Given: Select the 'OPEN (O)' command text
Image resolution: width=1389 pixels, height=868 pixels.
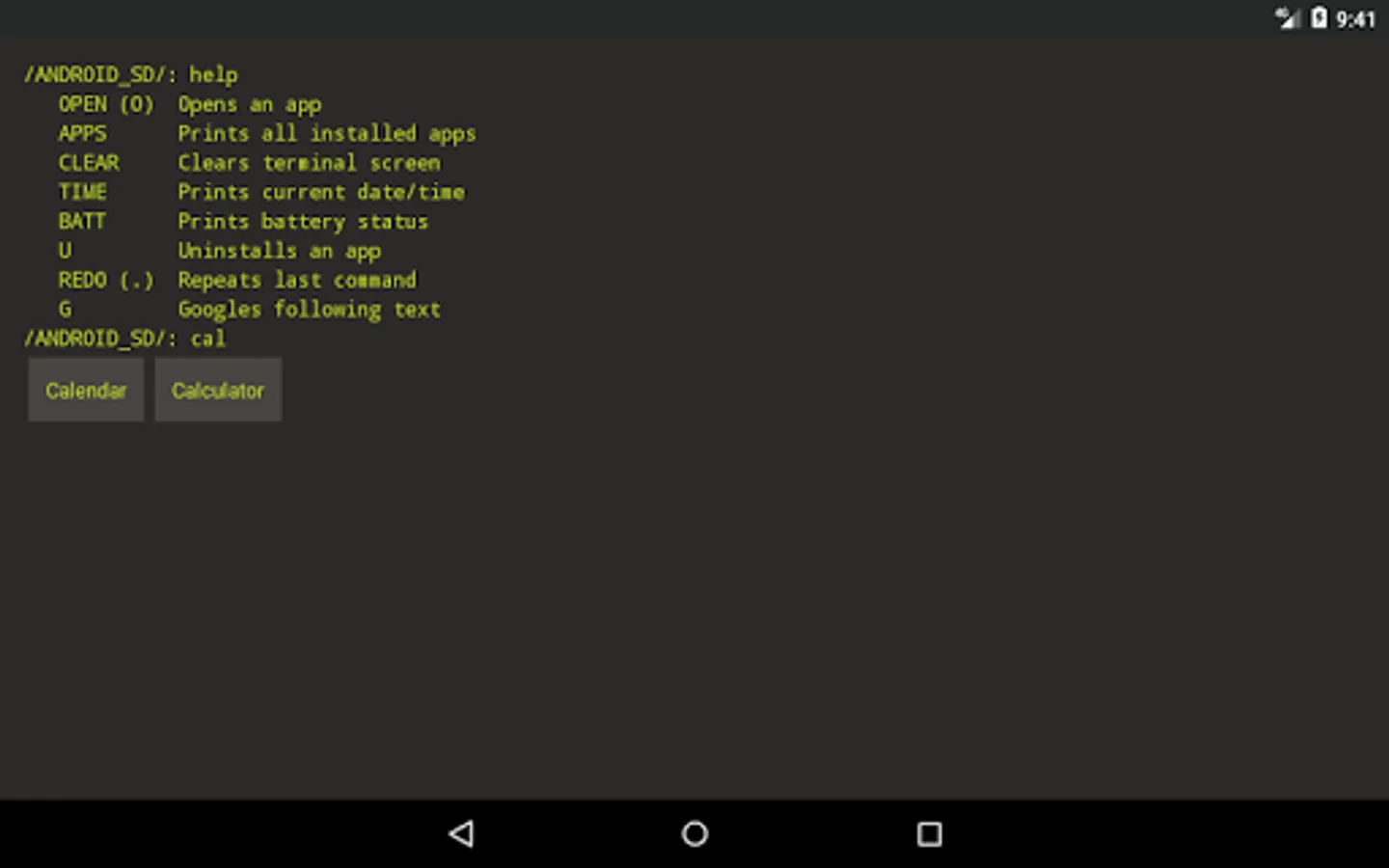Looking at the screenshot, I should coord(106,104).
